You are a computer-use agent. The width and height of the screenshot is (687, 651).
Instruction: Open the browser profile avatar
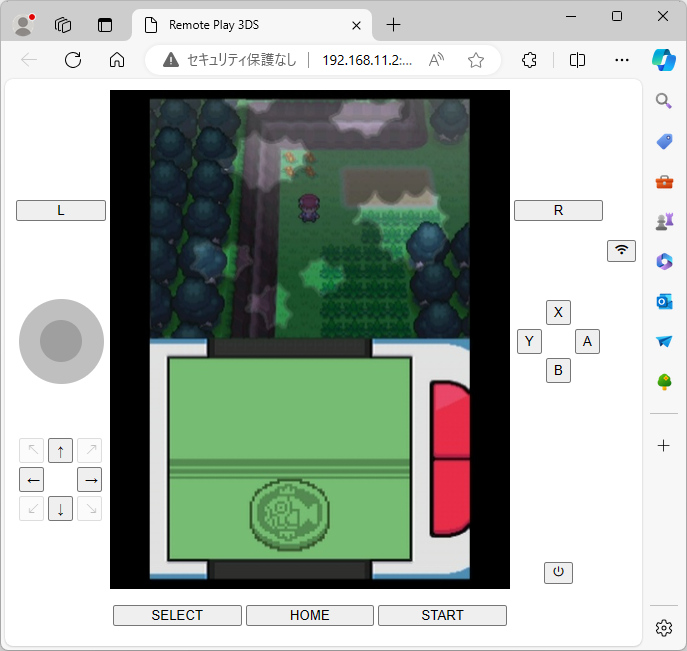(x=24, y=25)
